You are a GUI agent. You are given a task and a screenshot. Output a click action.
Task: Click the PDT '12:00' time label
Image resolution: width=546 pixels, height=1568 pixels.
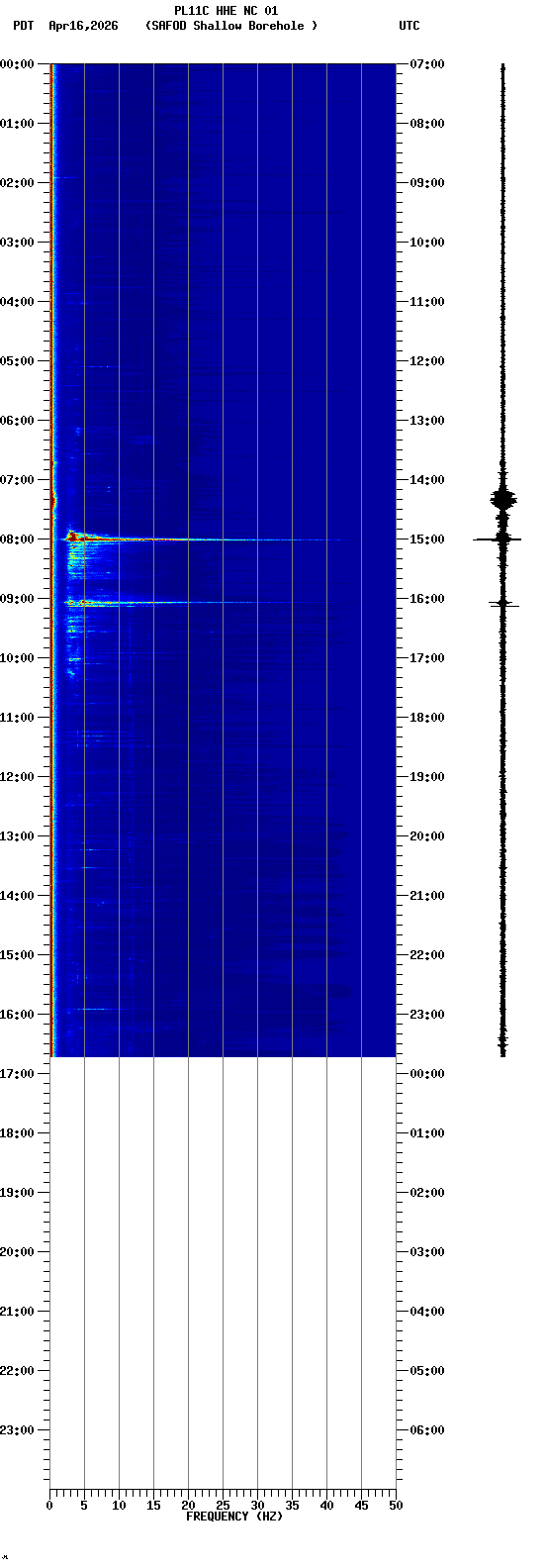pos(17,777)
